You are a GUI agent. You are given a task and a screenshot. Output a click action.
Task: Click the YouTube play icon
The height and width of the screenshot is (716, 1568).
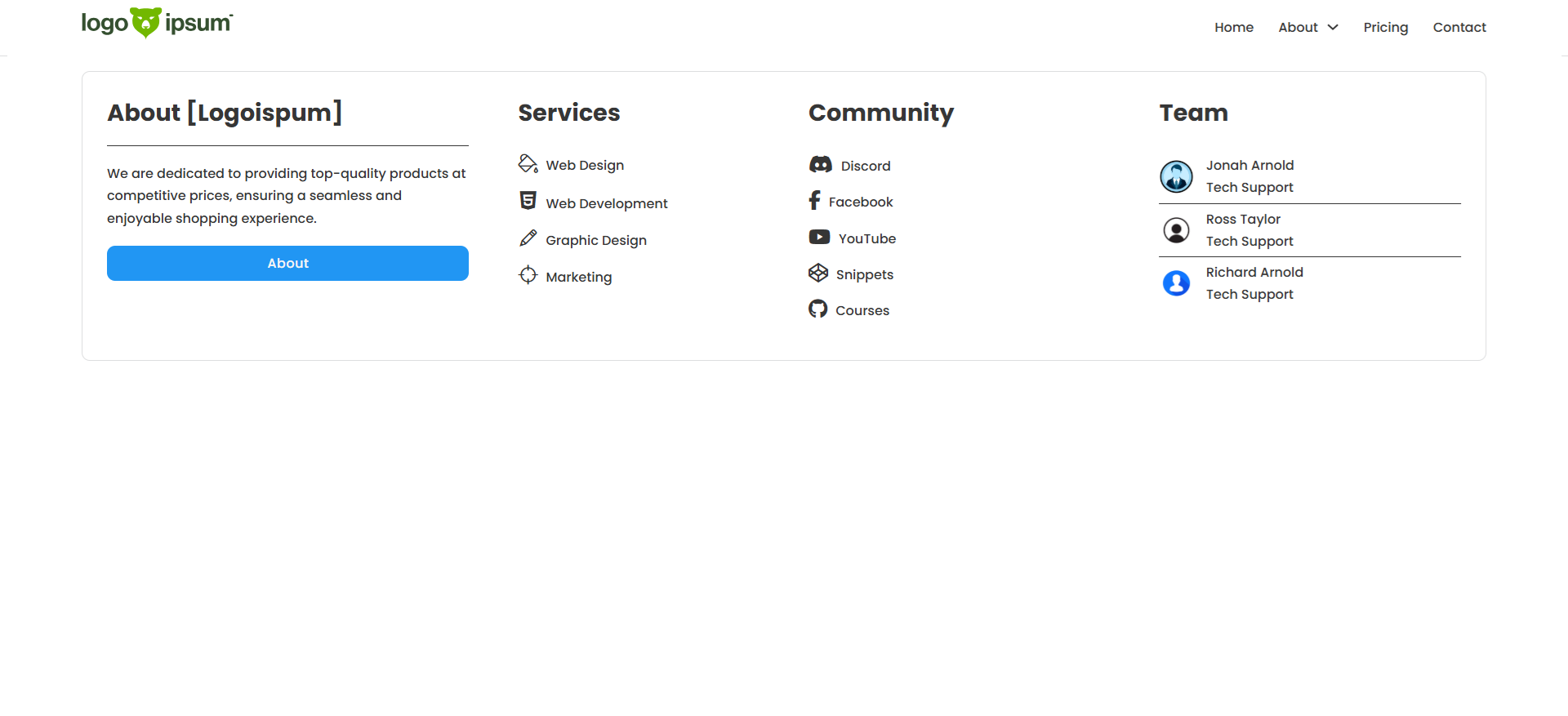pyautogui.click(x=819, y=237)
